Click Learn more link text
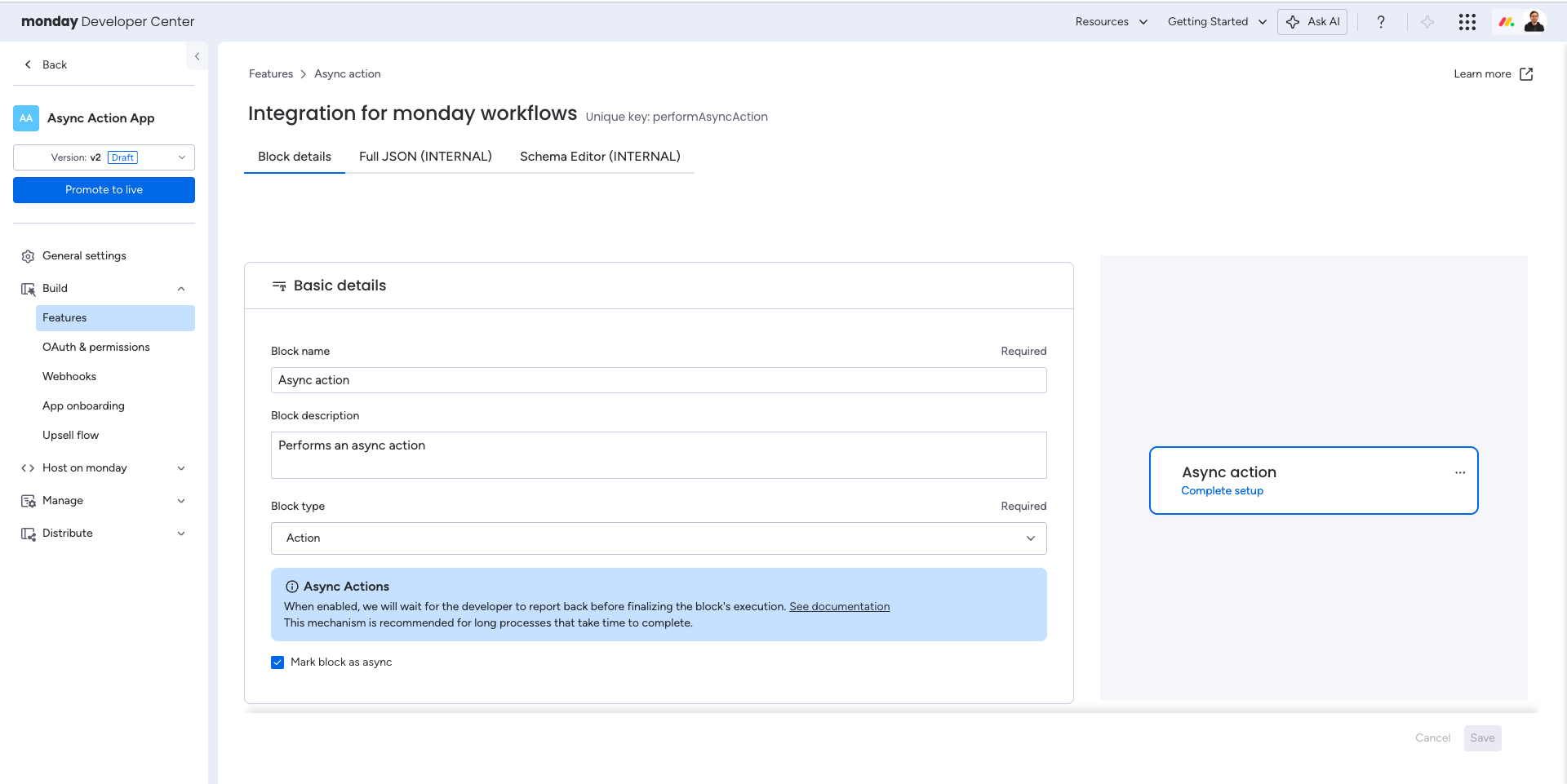Screen dimensions: 1567x784 pyautogui.click(x=1482, y=74)
